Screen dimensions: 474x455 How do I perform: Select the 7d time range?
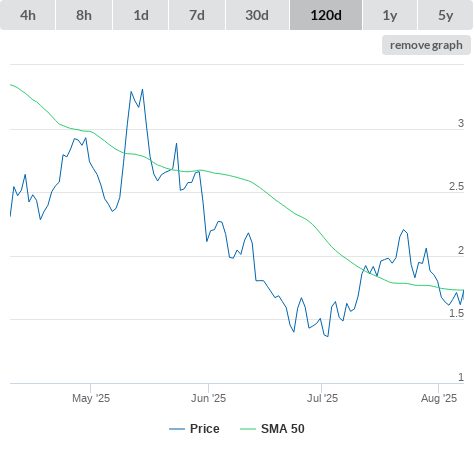197,15
